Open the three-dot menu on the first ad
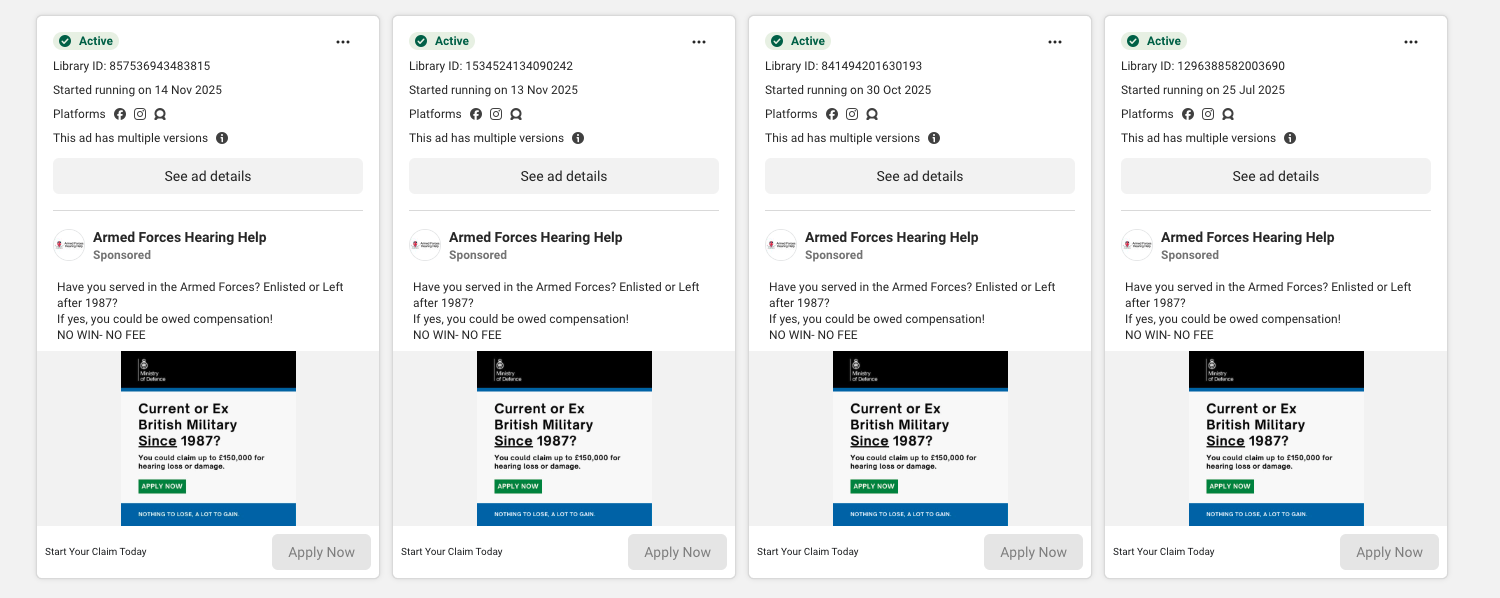 tap(343, 41)
